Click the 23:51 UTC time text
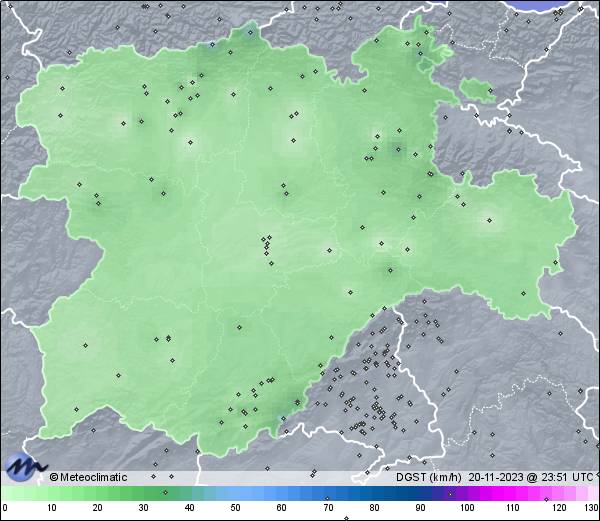The width and height of the screenshot is (600, 521). click(x=566, y=477)
